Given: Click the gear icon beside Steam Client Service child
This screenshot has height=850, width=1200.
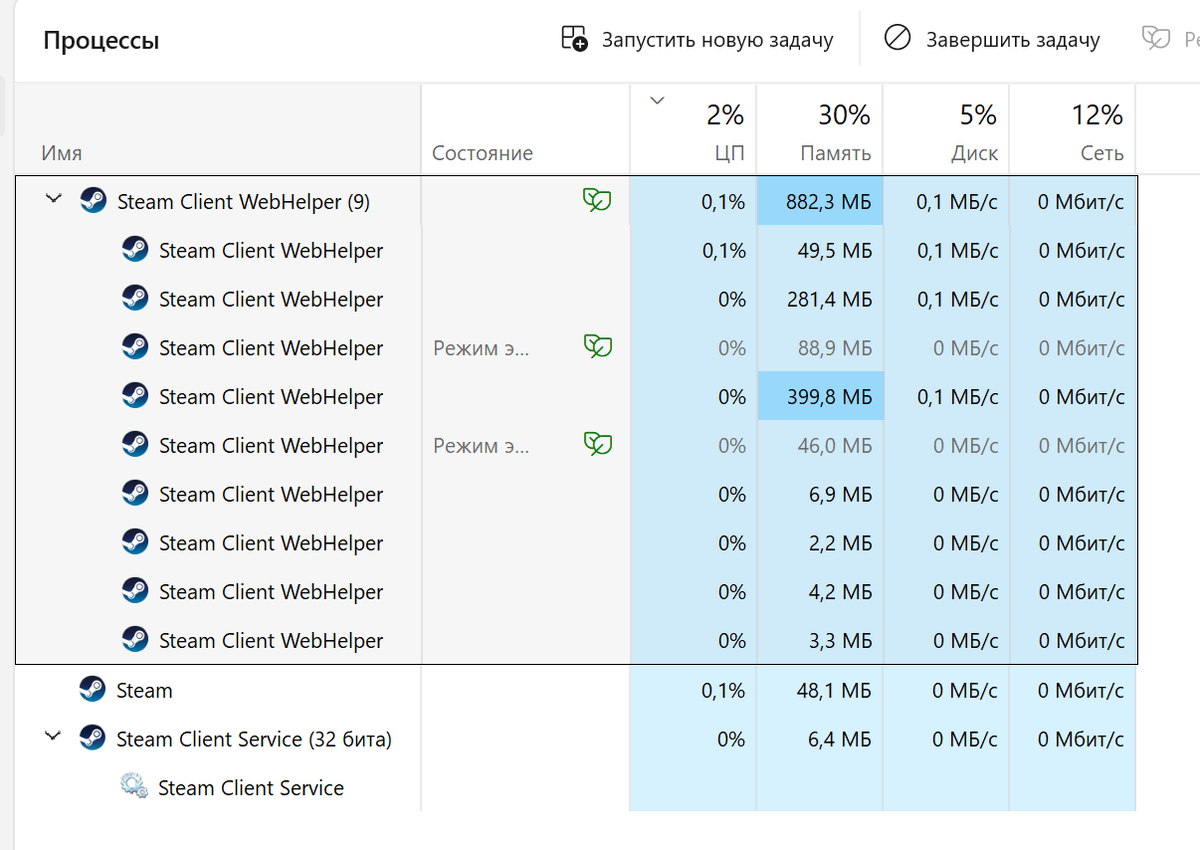Looking at the screenshot, I should [134, 787].
